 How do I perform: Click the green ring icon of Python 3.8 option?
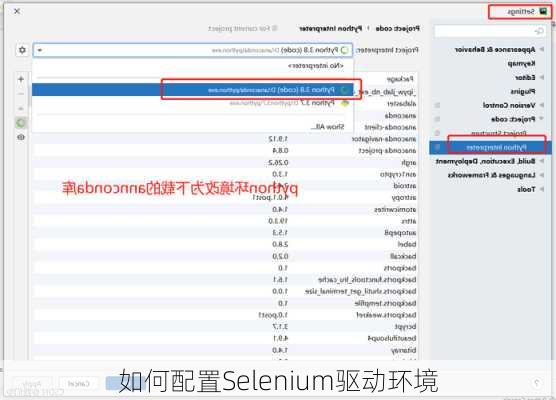coord(344,90)
